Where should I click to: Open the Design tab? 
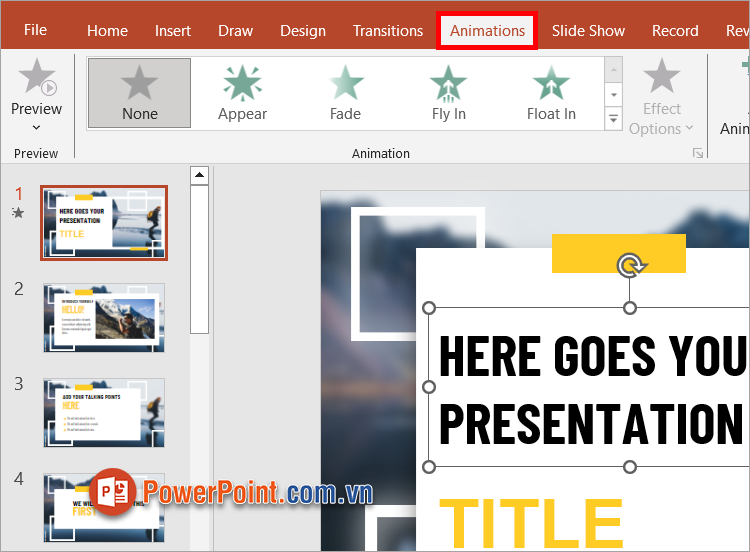pyautogui.click(x=303, y=30)
